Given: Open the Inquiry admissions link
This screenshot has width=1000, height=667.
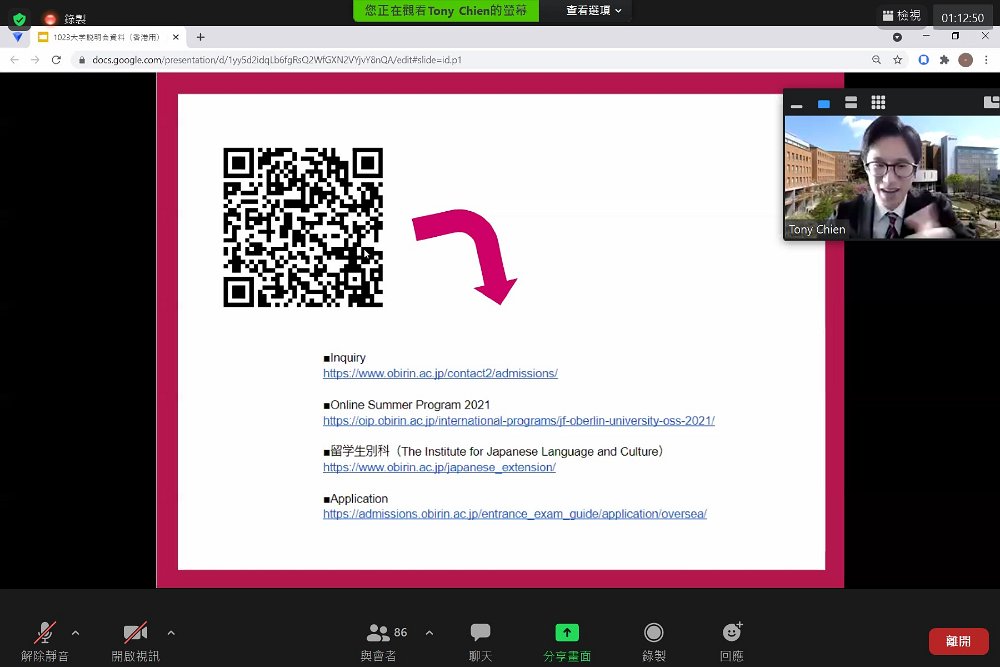Looking at the screenshot, I should coord(440,373).
